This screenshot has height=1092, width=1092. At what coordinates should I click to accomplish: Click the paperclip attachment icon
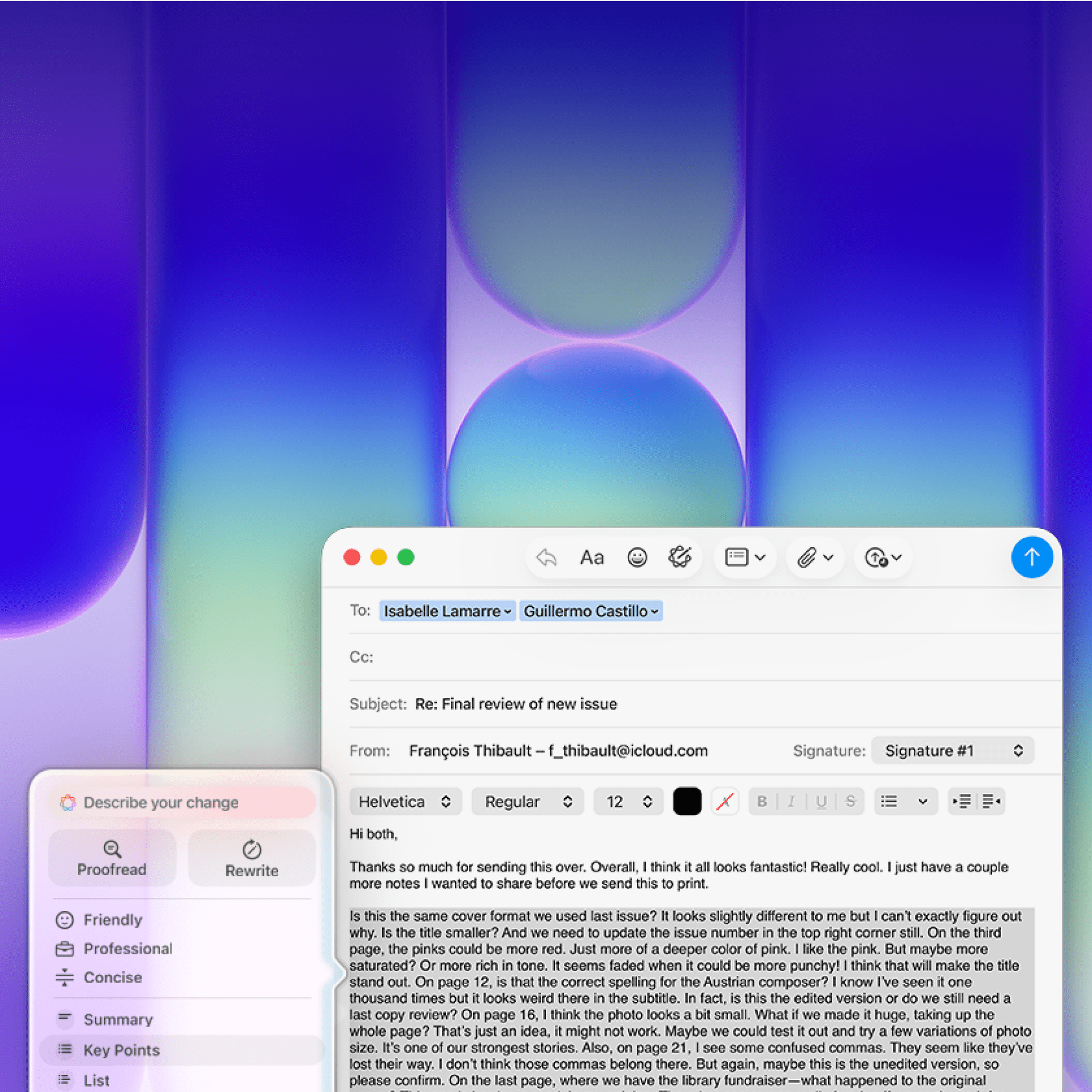808,557
